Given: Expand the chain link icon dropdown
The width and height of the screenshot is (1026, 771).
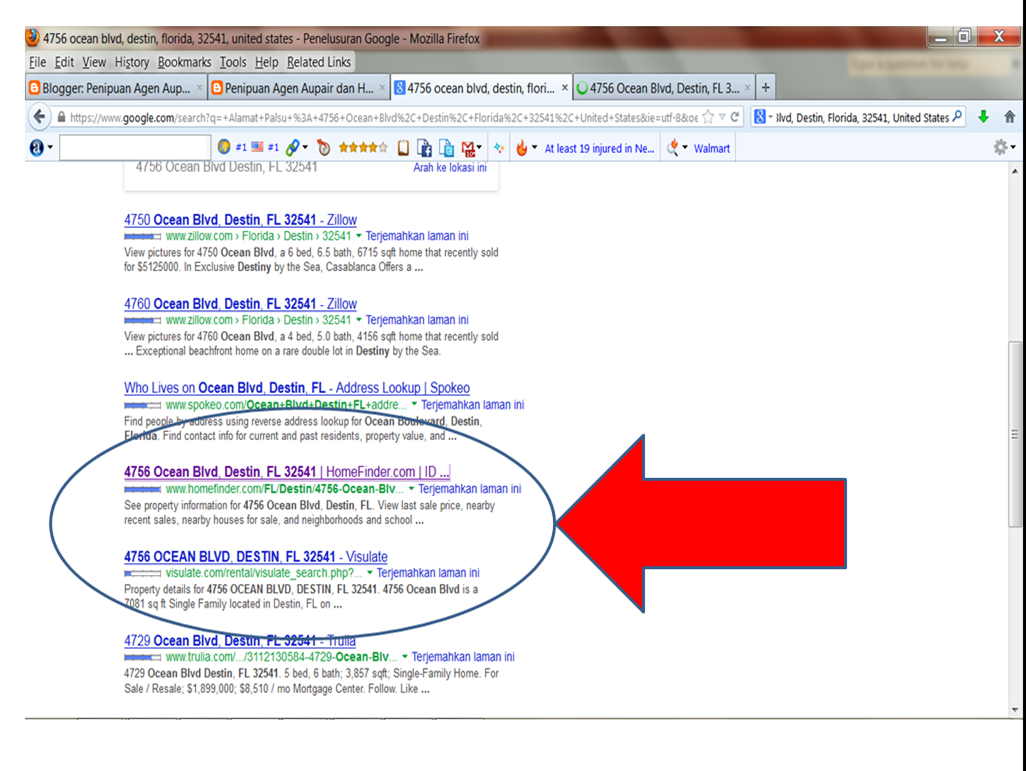Looking at the screenshot, I should tap(305, 147).
